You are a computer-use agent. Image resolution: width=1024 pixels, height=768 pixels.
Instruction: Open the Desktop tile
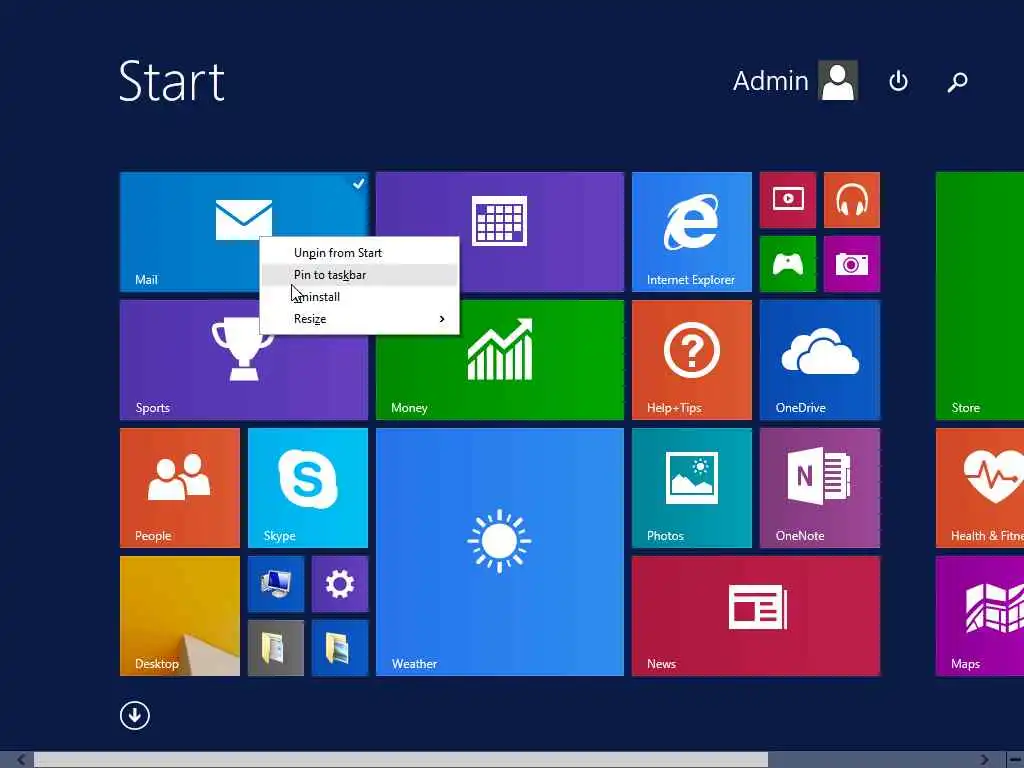coord(180,616)
